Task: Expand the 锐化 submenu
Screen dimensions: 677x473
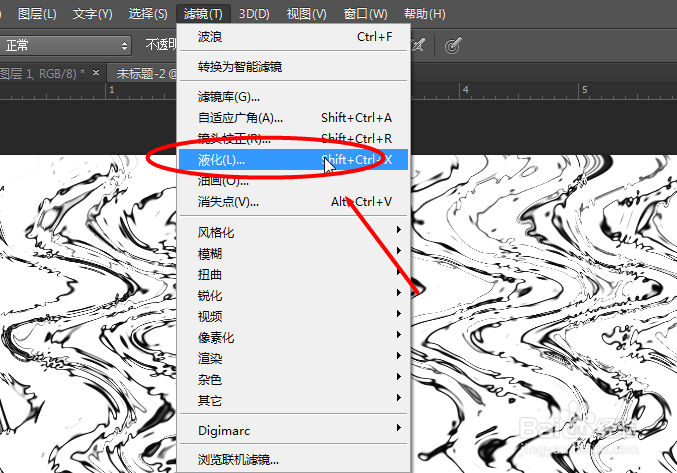Action: [x=294, y=296]
